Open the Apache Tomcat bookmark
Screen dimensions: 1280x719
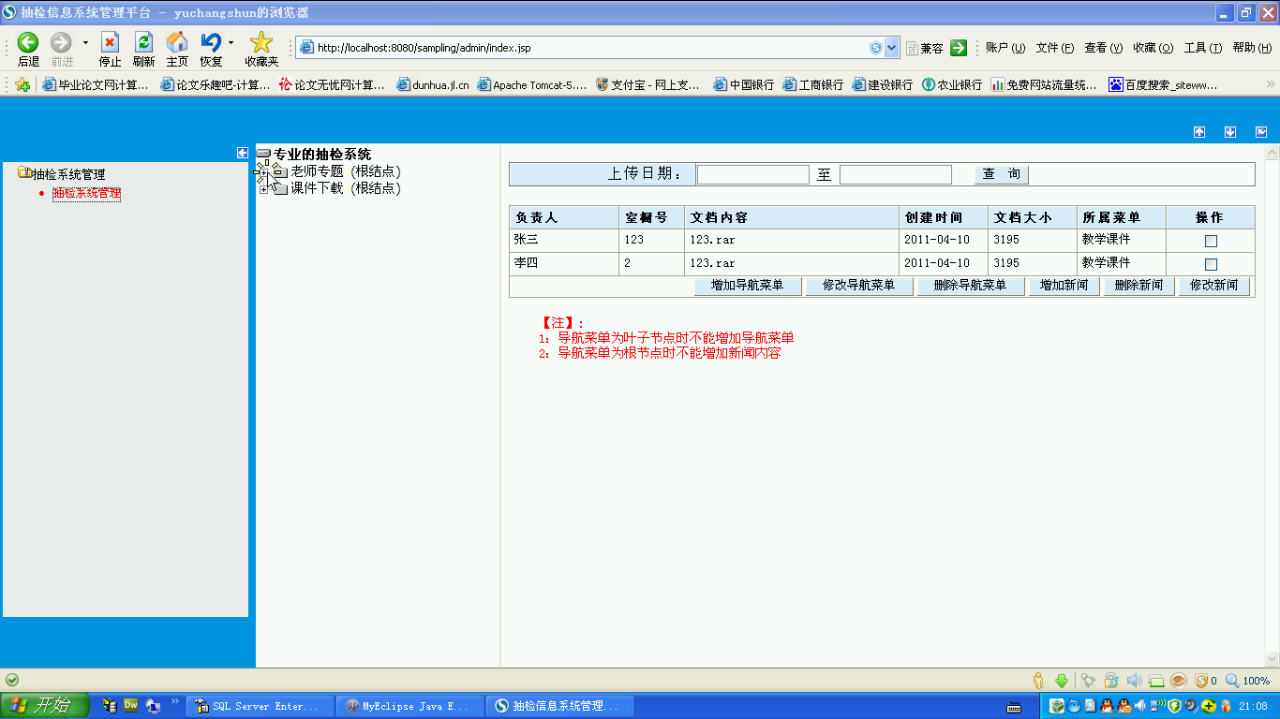(533, 85)
